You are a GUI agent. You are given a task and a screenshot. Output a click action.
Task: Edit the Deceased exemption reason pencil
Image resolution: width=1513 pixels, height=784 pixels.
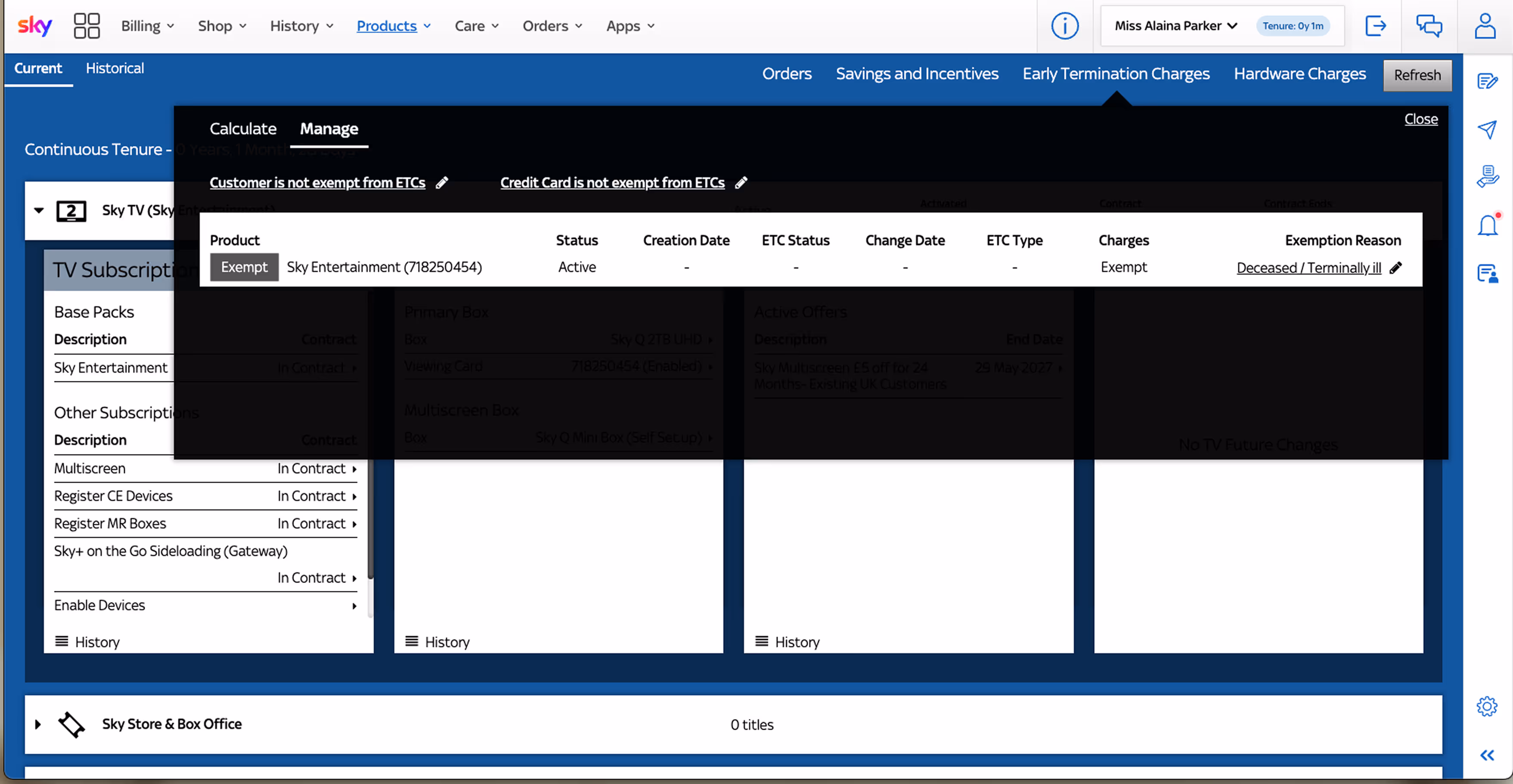pos(1396,268)
